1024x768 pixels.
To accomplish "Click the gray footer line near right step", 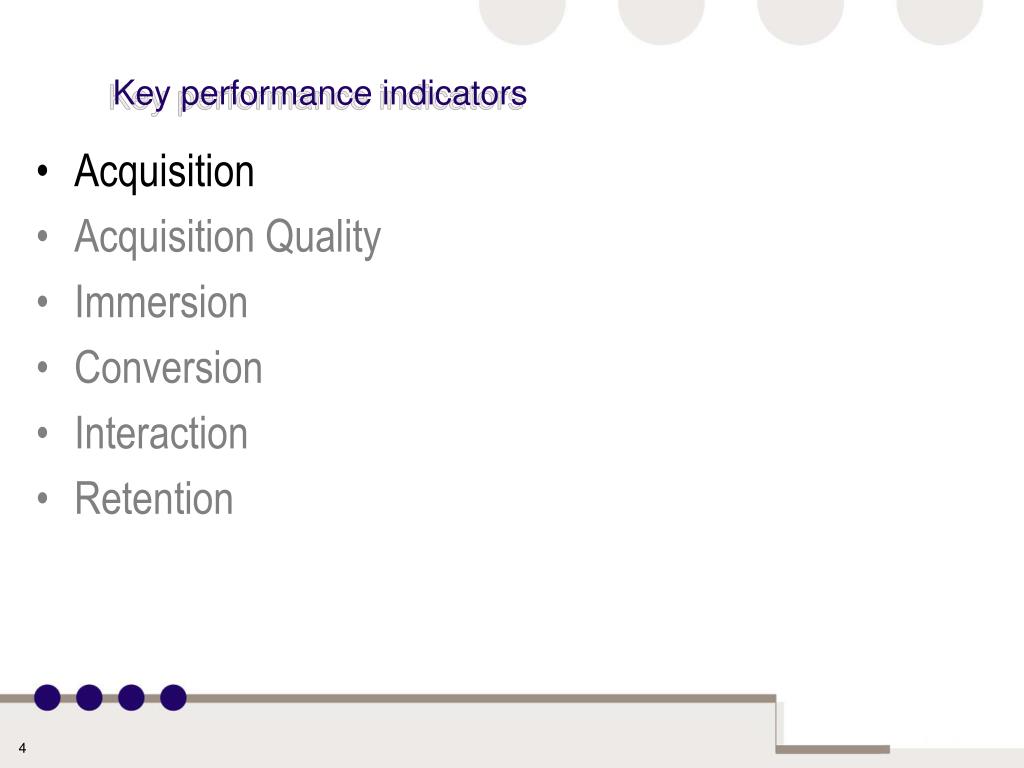I will pyautogui.click(x=833, y=750).
